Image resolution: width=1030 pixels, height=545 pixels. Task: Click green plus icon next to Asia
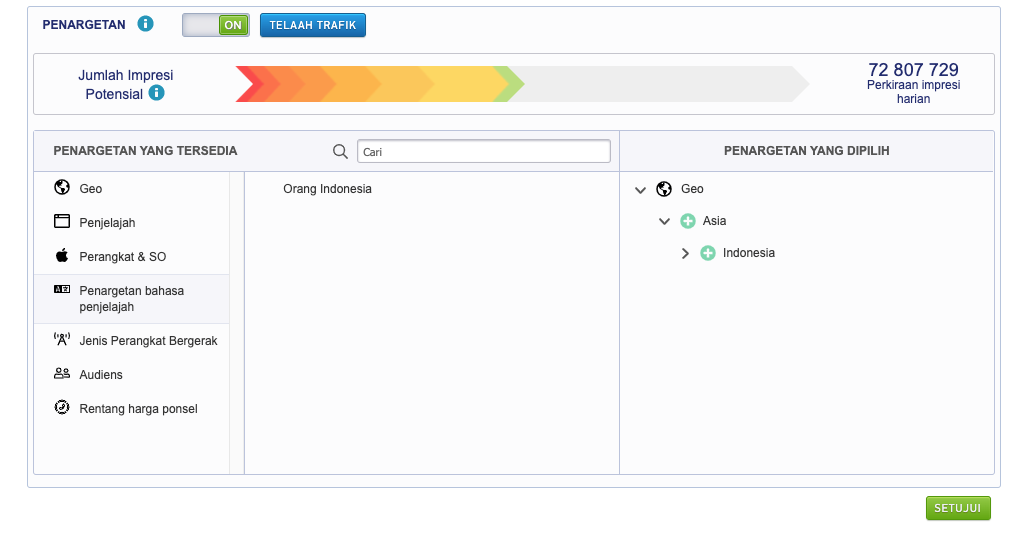[687, 221]
